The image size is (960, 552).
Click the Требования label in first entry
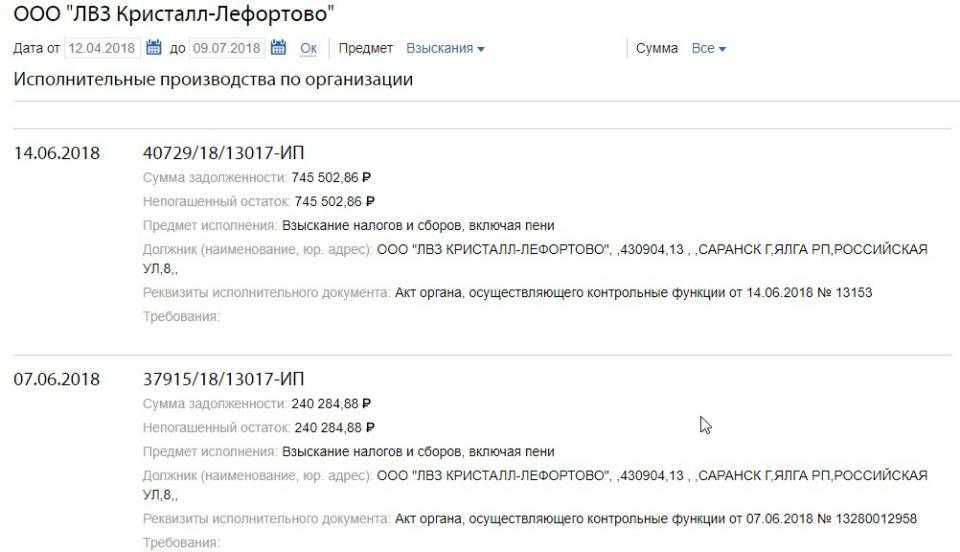click(181, 316)
